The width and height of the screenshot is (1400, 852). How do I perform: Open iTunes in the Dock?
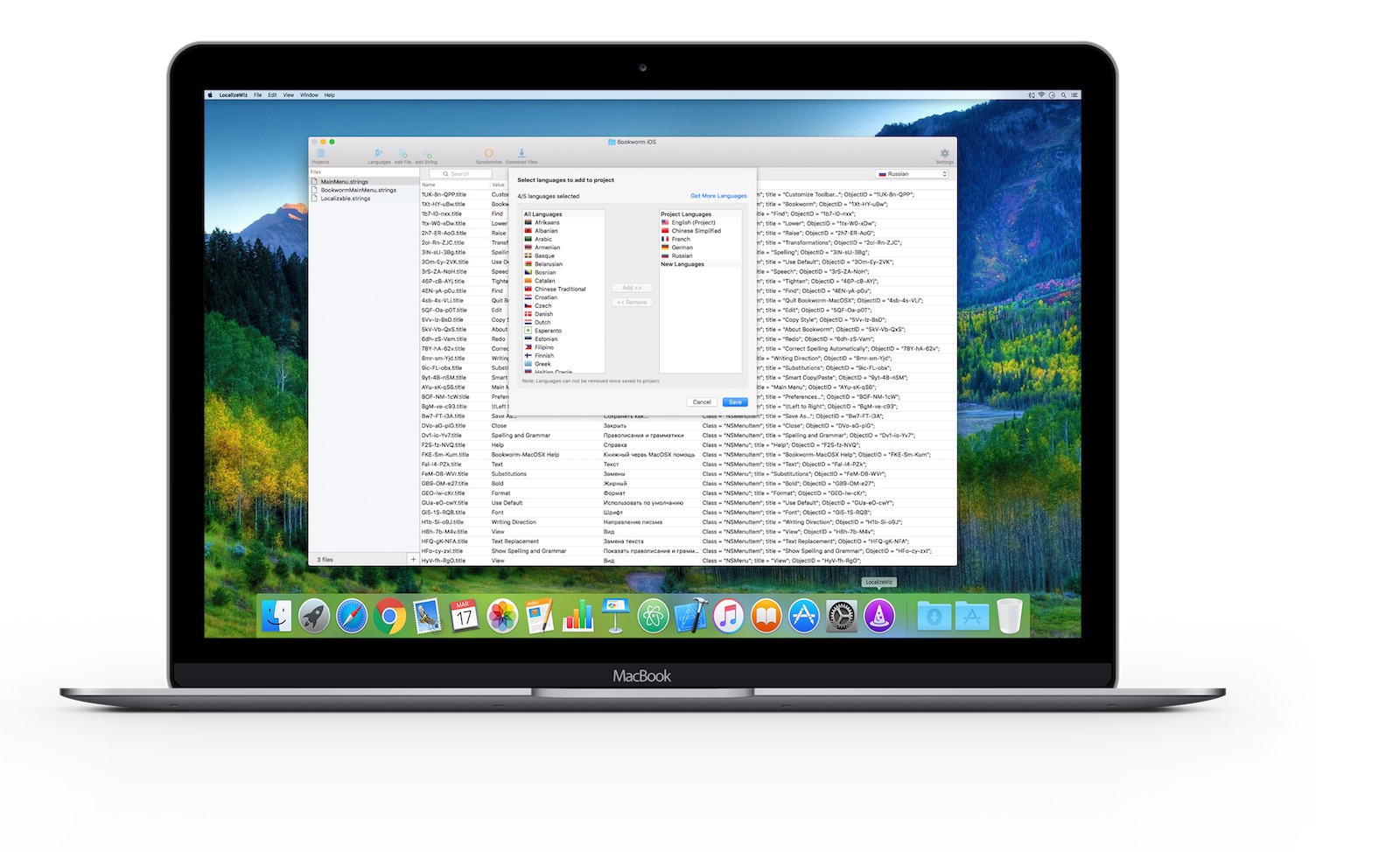point(728,617)
